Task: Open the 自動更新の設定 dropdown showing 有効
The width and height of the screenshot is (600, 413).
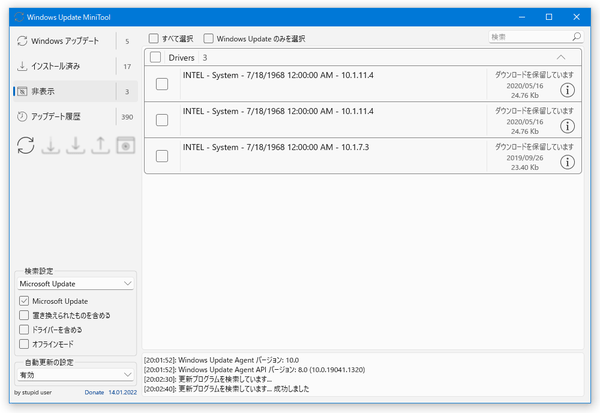Action: pos(76,375)
